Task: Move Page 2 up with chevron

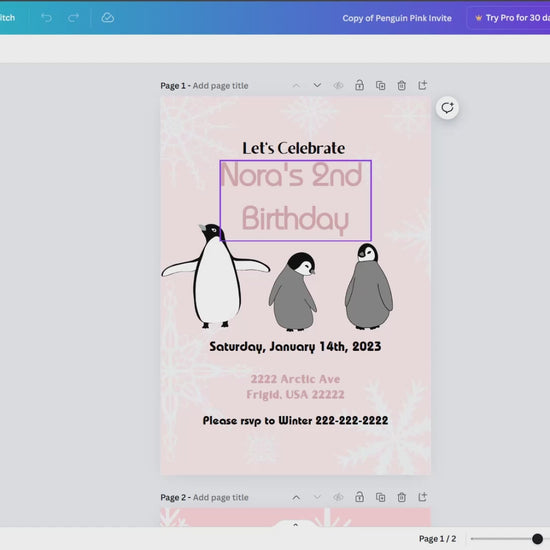Action: tap(296, 497)
